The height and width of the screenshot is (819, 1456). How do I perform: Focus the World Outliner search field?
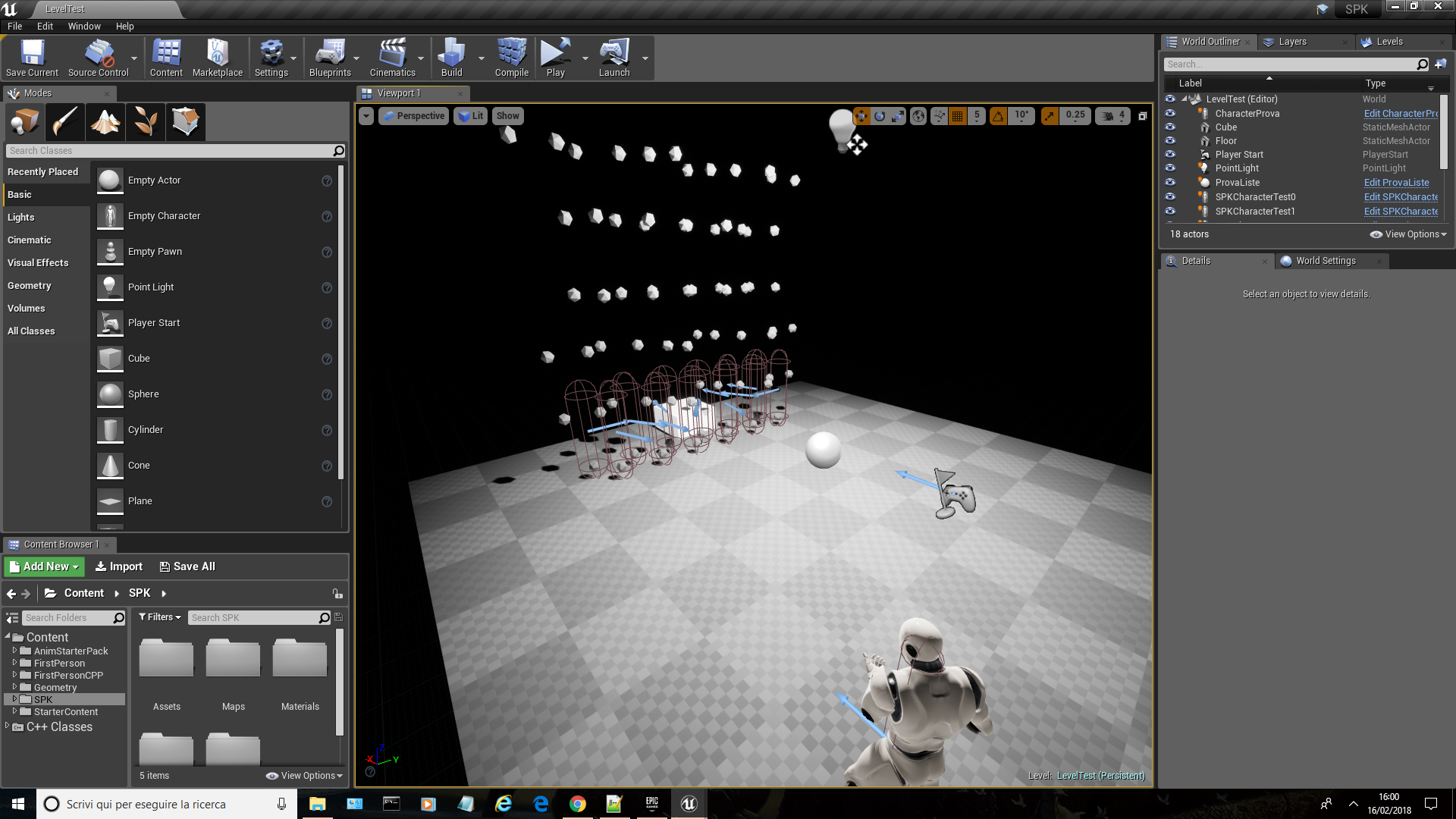pyautogui.click(x=1297, y=64)
